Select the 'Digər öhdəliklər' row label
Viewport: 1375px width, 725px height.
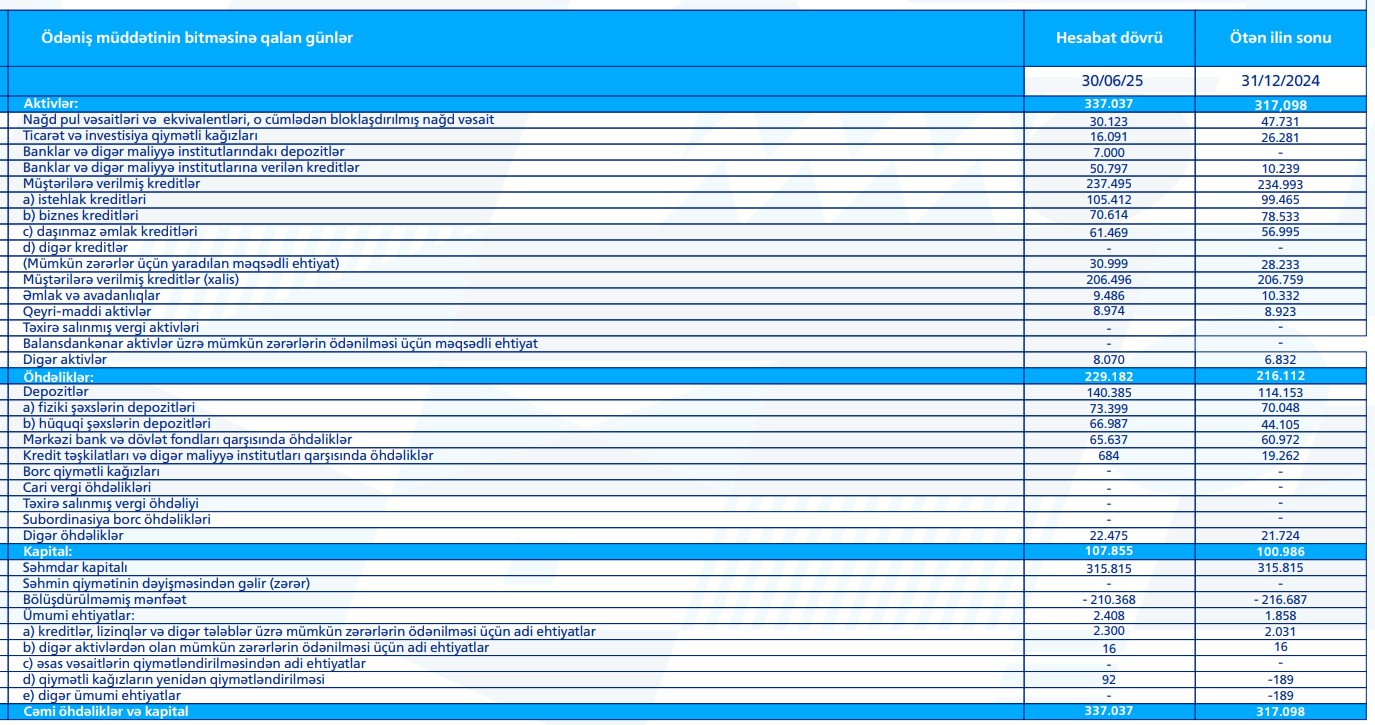pyautogui.click(x=74, y=536)
